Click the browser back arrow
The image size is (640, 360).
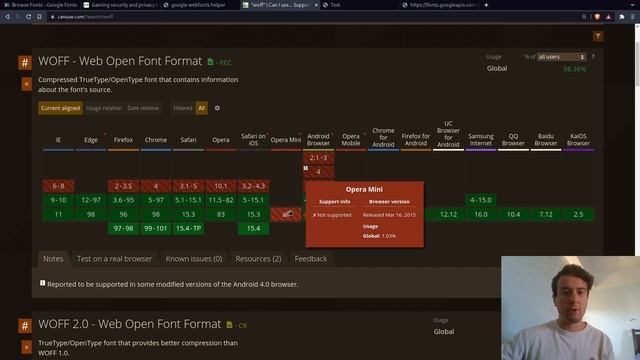tap(7, 17)
